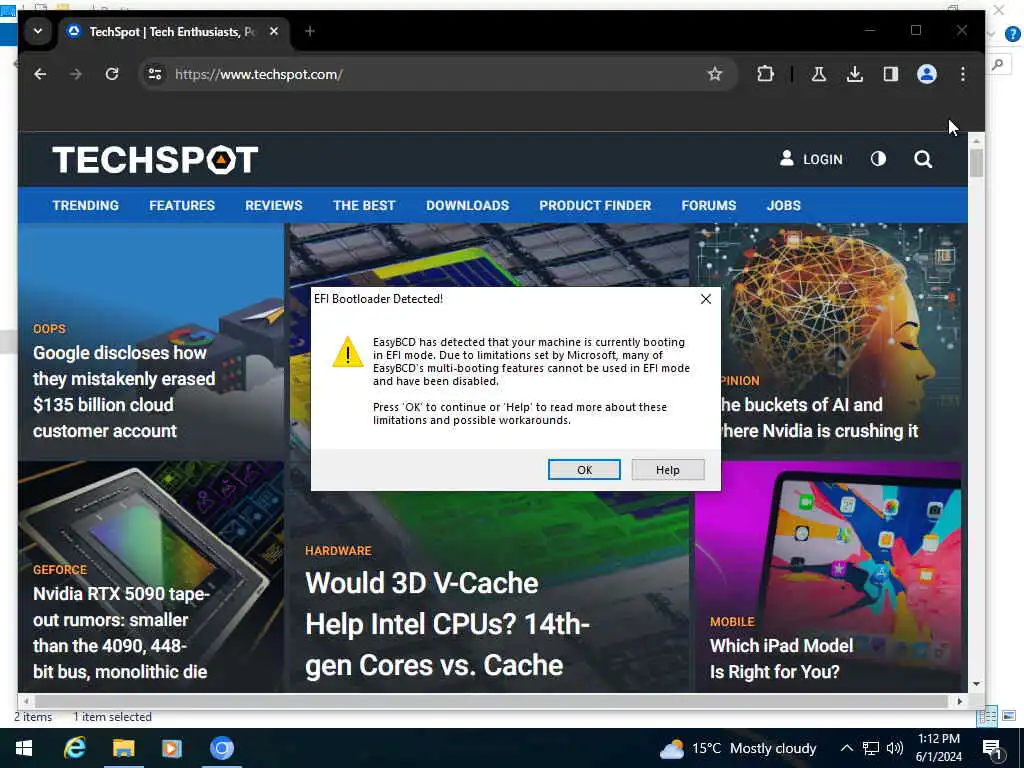Viewport: 1024px width, 768px height.
Task: Open the clock showing 1:12 PM
Action: (938, 748)
